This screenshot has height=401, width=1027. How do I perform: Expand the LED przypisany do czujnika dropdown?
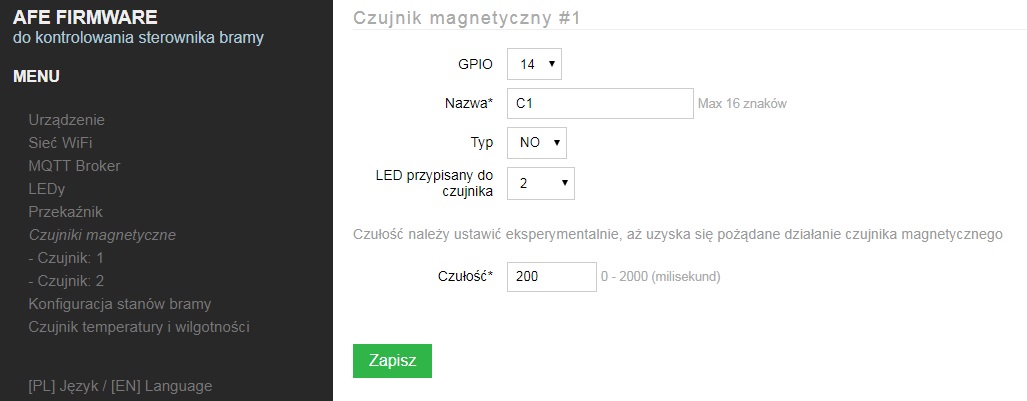click(x=541, y=183)
